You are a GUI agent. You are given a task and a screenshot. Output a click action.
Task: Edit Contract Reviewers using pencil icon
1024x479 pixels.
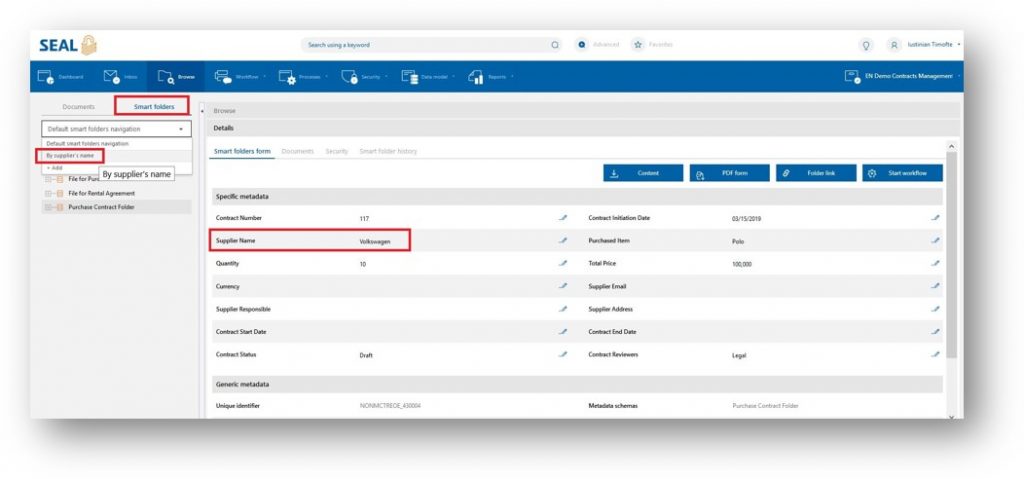(x=935, y=354)
